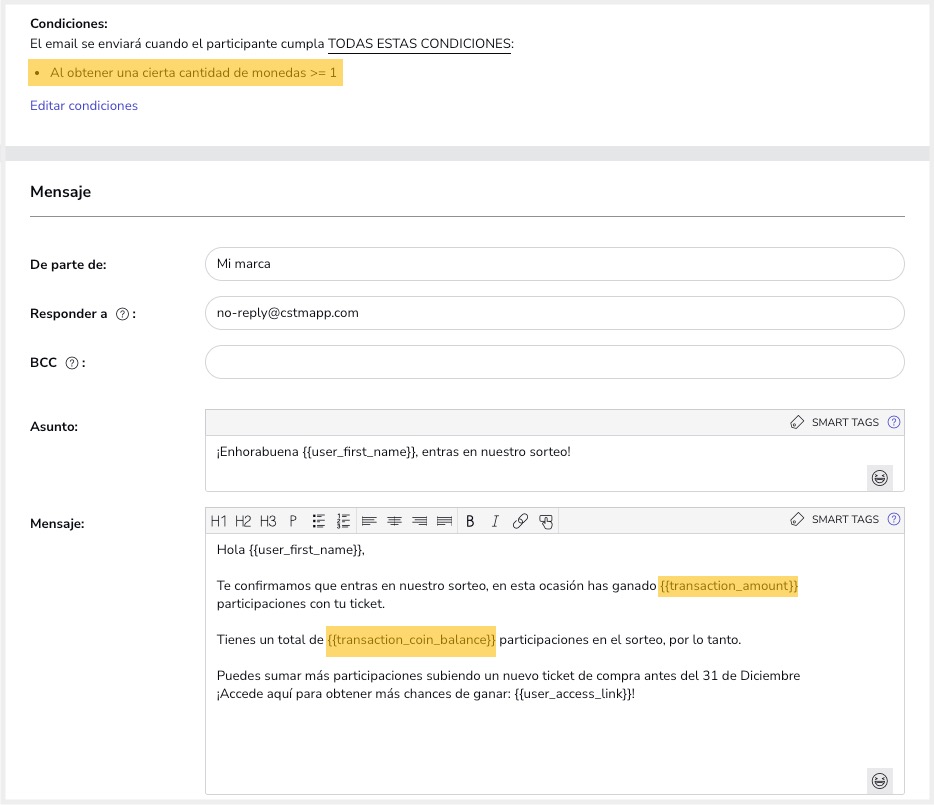This screenshot has height=805, width=934.
Task: Insert a hyperlink with link icon
Action: pyautogui.click(x=520, y=521)
